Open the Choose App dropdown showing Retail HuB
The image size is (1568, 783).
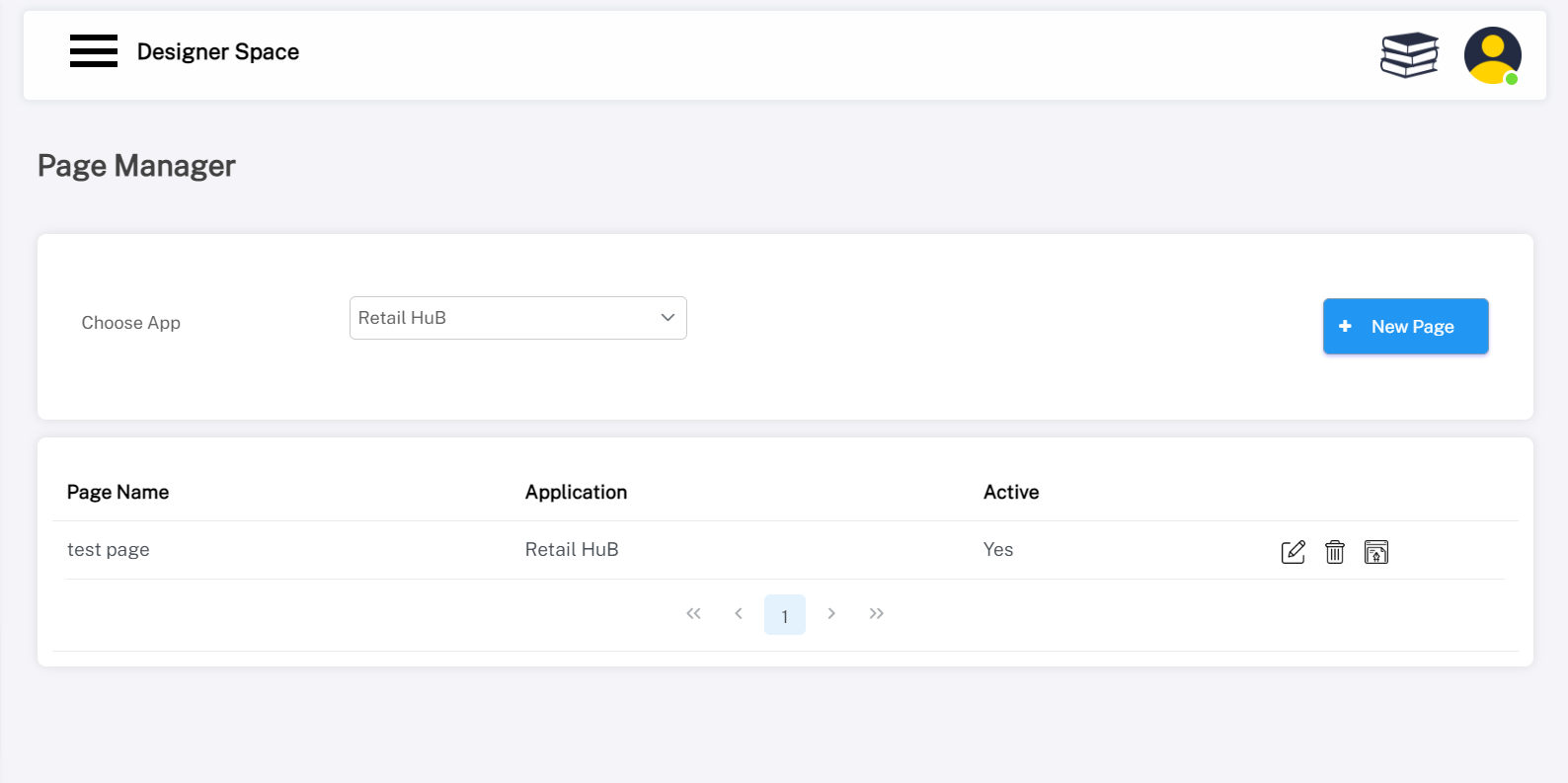517,318
